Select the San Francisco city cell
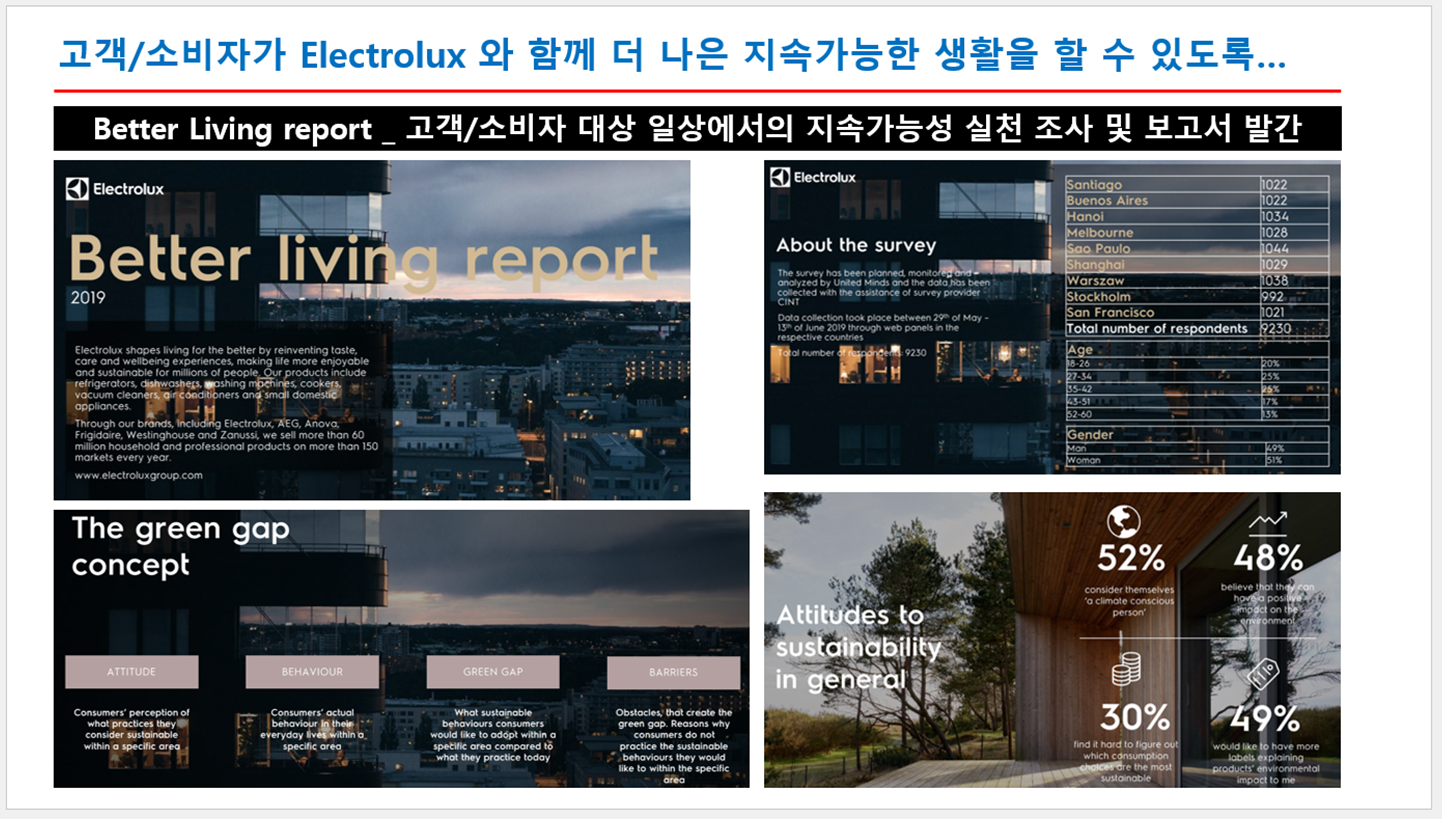This screenshot has width=1442, height=819. click(1162, 312)
